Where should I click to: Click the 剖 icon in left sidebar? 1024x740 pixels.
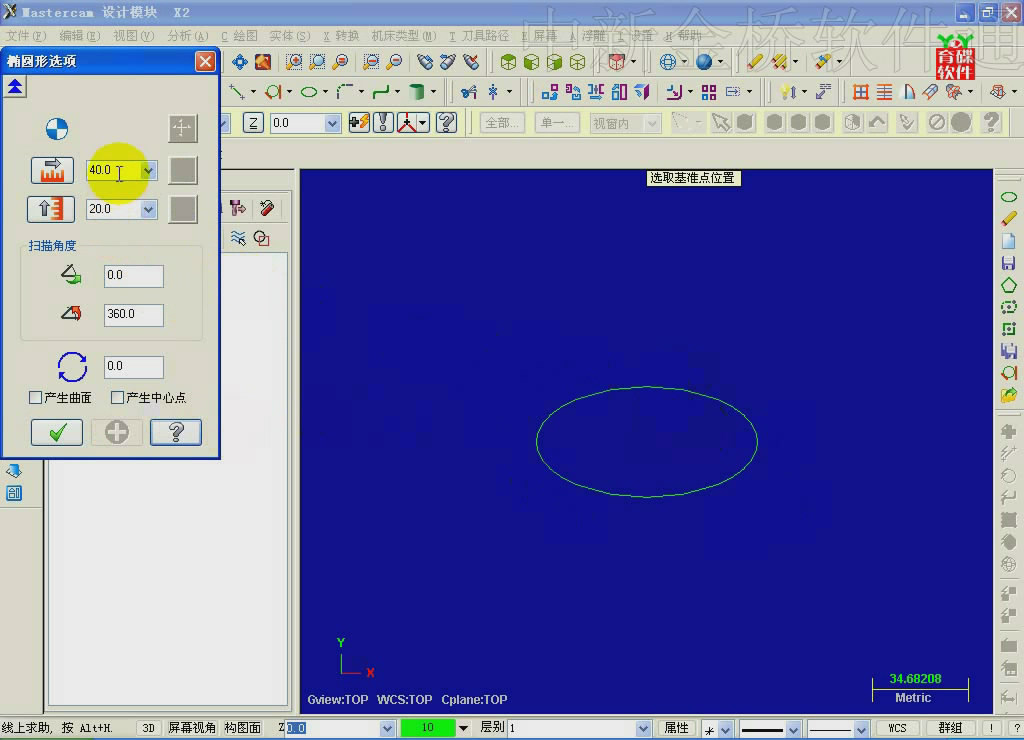[14, 493]
